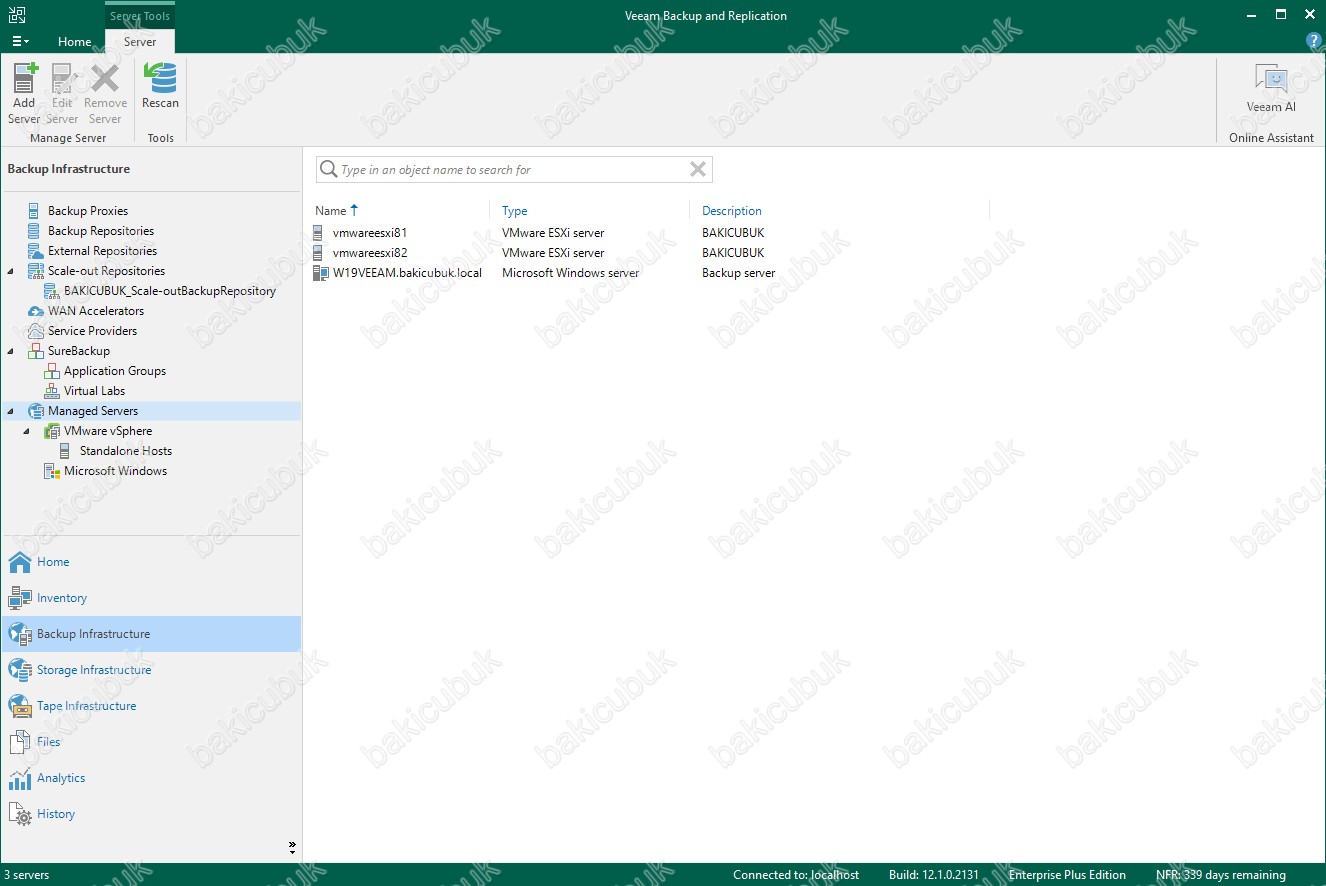Open the Storage Infrastructure view label
The height and width of the screenshot is (886, 1326).
pyautogui.click(x=94, y=670)
